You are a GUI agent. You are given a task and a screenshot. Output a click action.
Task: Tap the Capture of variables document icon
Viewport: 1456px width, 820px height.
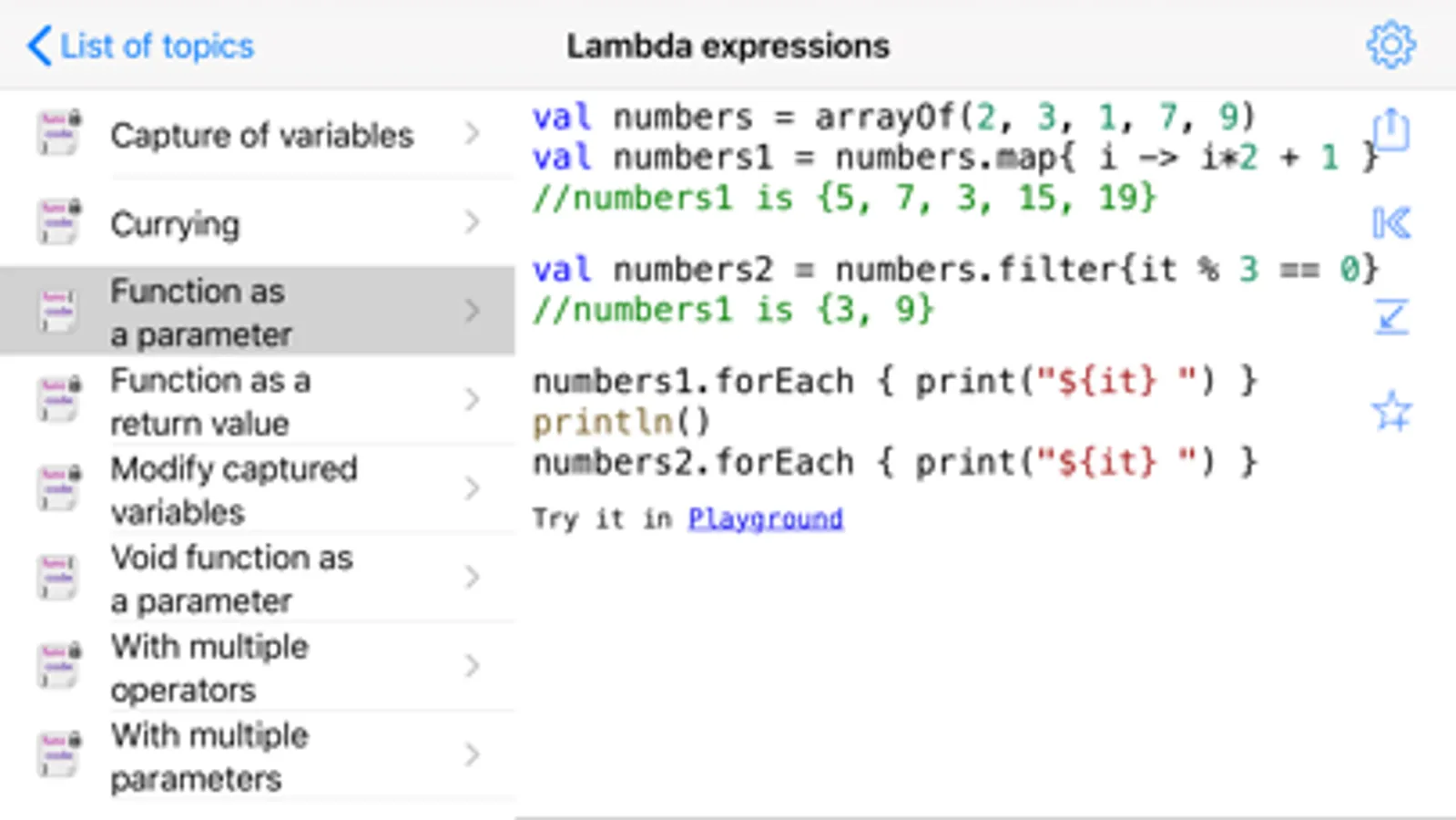(x=59, y=133)
